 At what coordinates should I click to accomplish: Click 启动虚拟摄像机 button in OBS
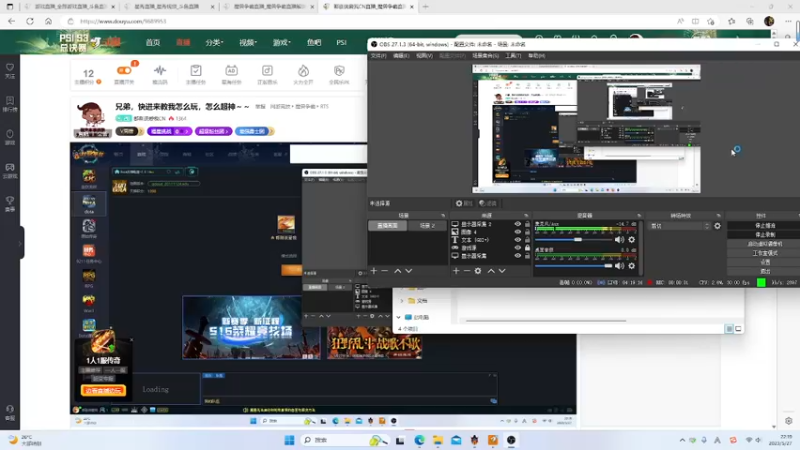click(765, 244)
